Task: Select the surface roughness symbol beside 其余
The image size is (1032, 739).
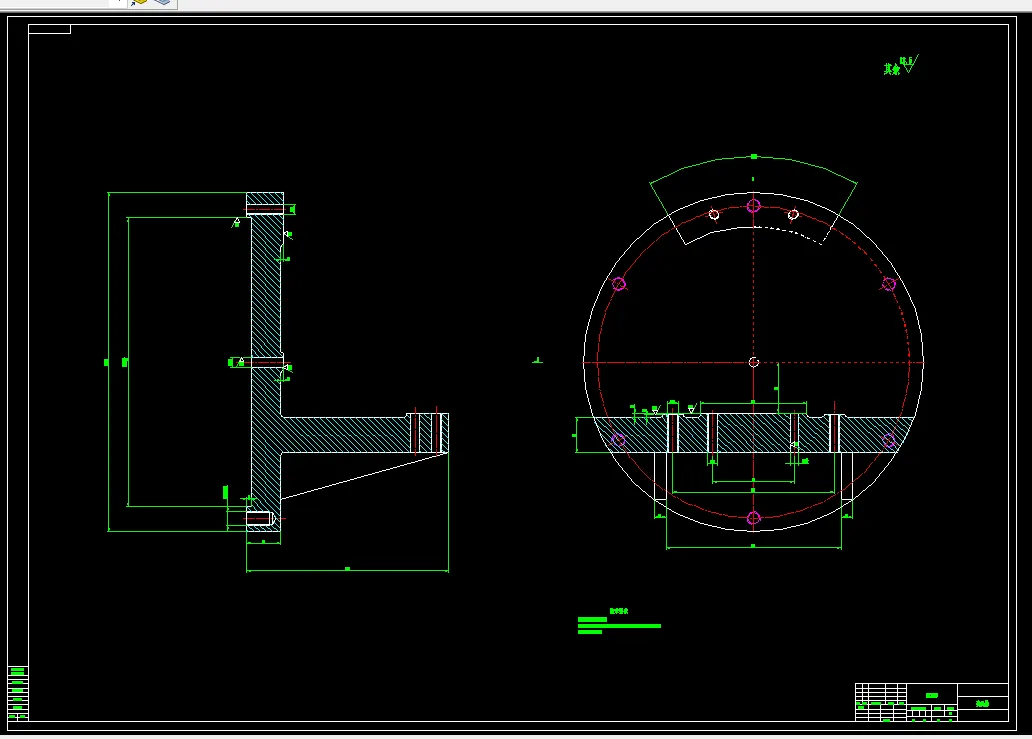Action: [x=910, y=64]
